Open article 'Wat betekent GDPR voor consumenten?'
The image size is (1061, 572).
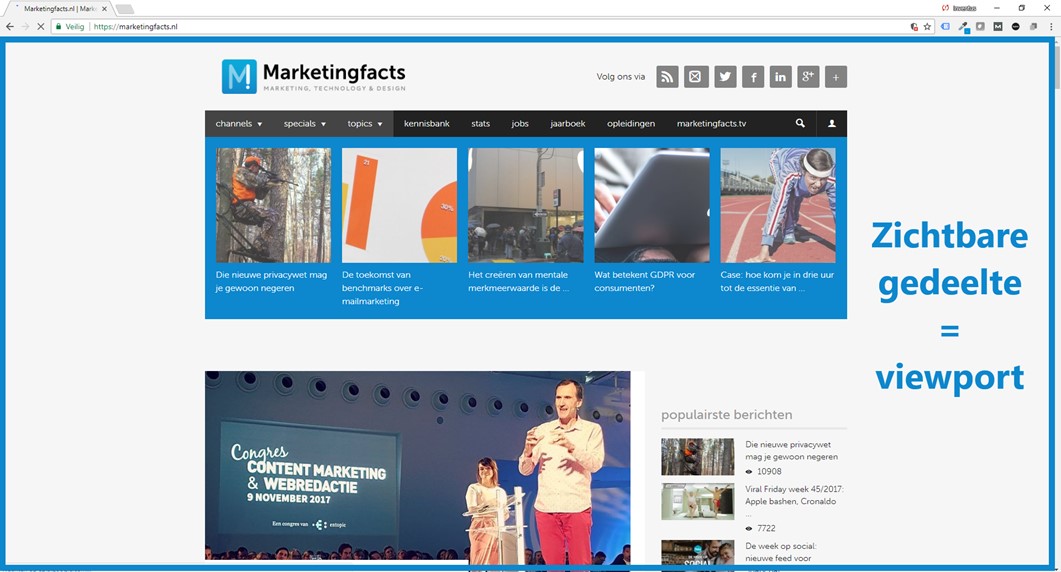click(645, 281)
